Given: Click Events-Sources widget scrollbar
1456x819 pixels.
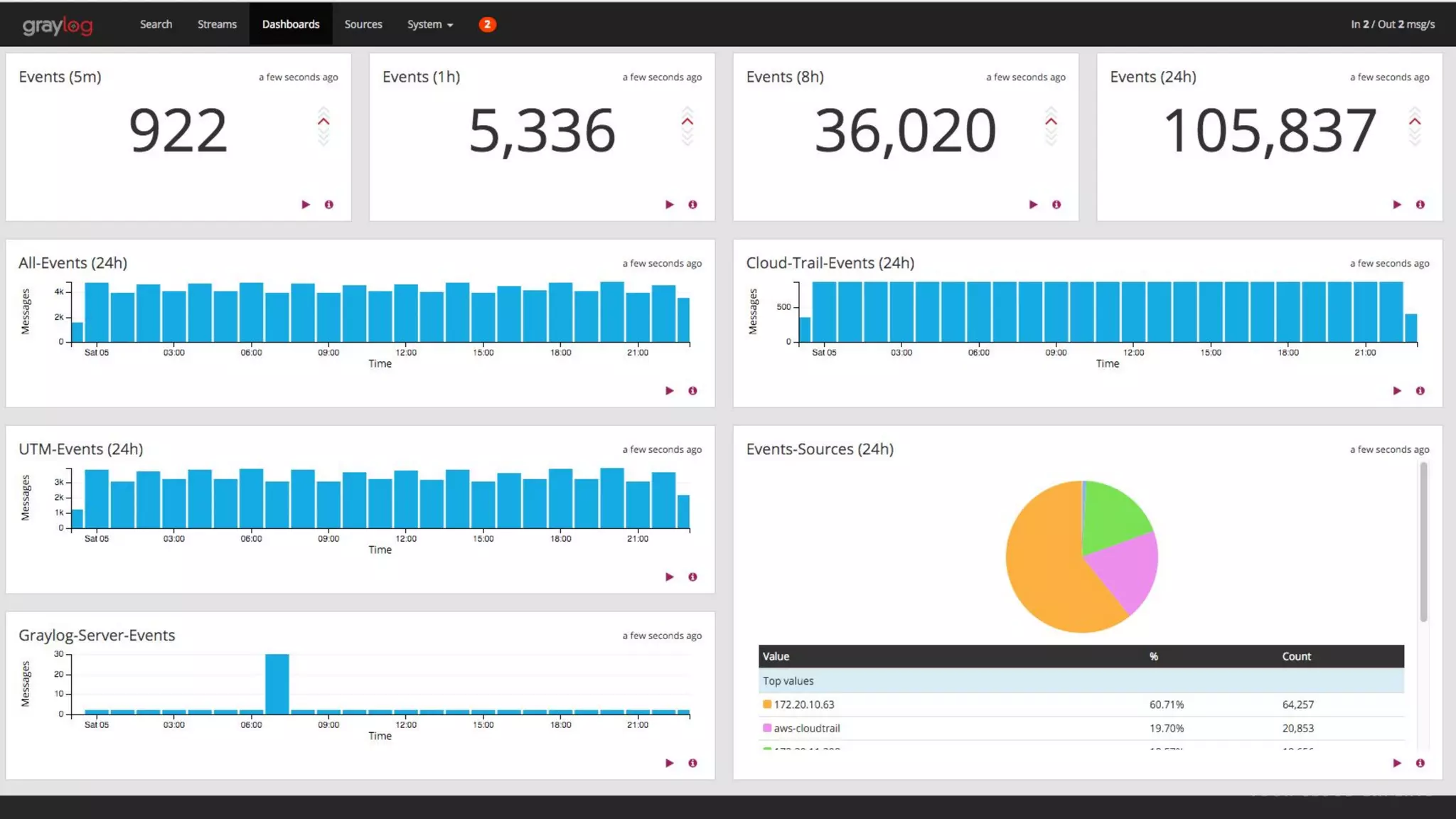Looking at the screenshot, I should point(1423,542).
